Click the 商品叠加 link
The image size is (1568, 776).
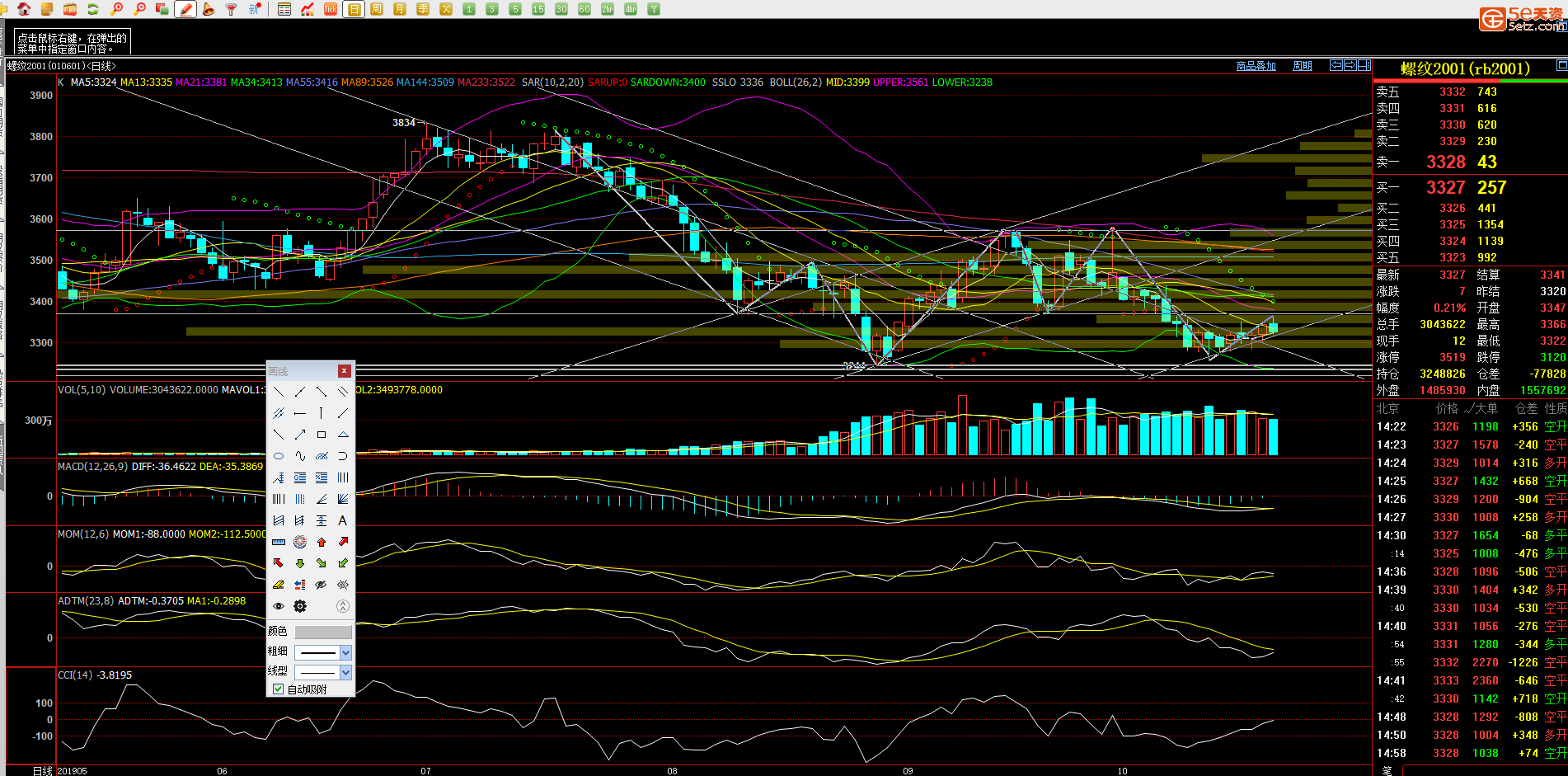point(1256,66)
